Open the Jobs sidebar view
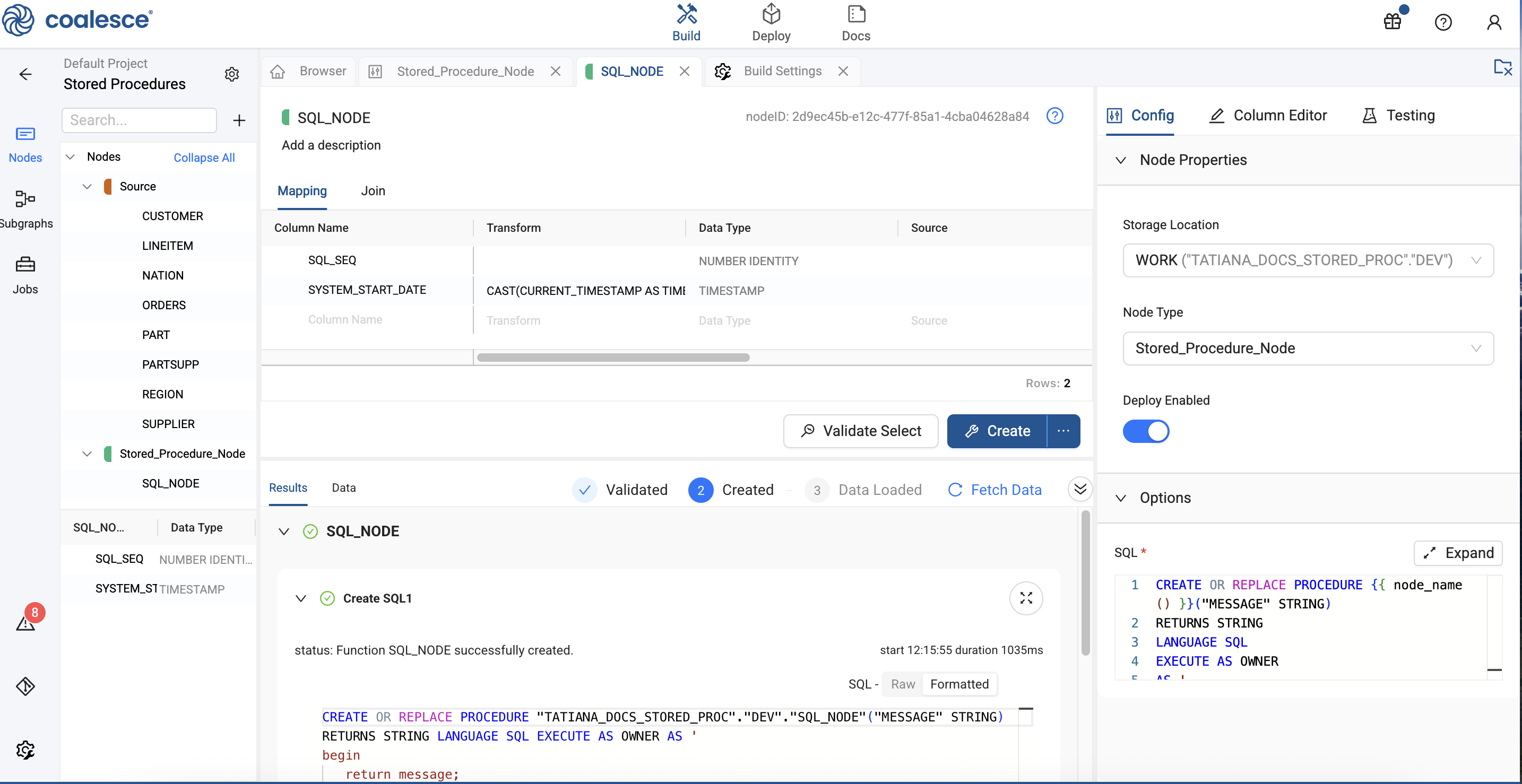1522x784 pixels. pyautogui.click(x=25, y=275)
